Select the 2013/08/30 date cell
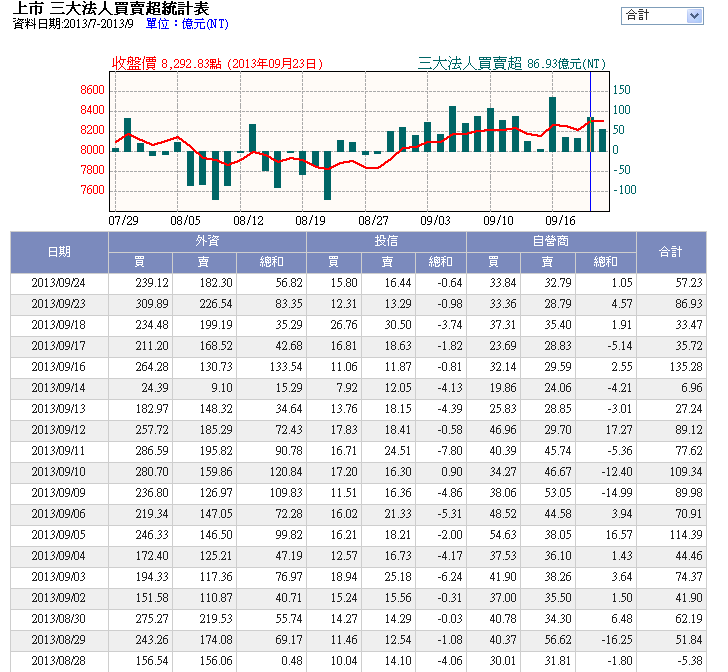728x672 pixels. tap(59, 619)
